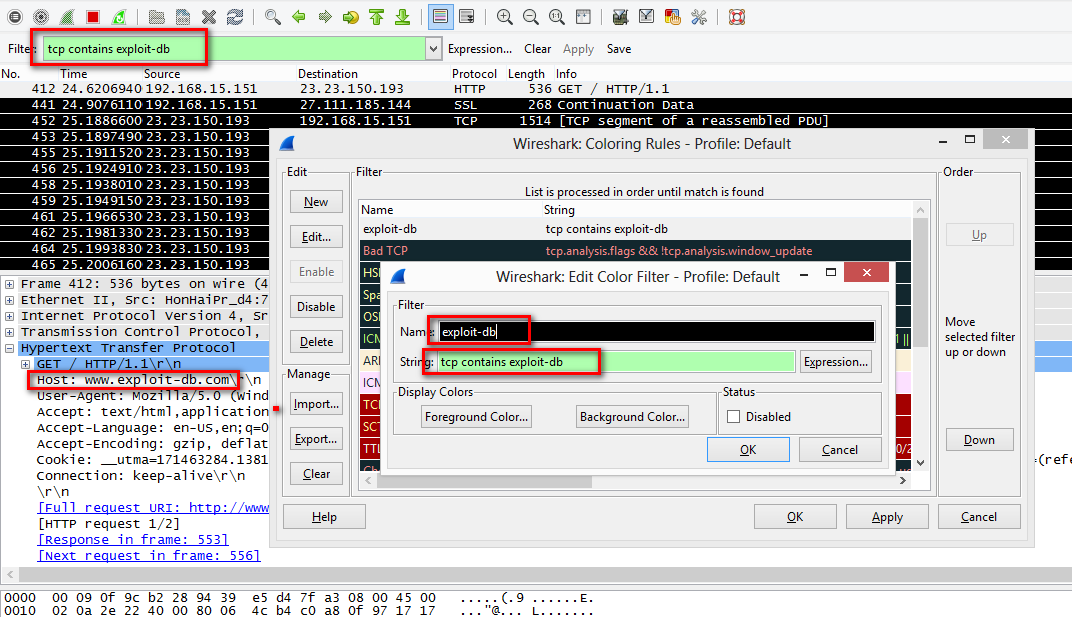The width and height of the screenshot is (1072, 617).
Task: Open the display filter history dropdown
Action: (x=433, y=49)
